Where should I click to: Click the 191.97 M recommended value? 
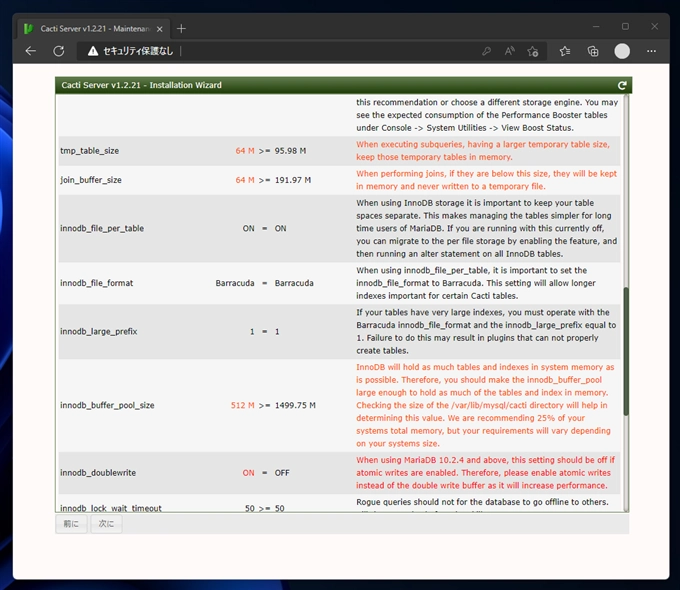[293, 180]
